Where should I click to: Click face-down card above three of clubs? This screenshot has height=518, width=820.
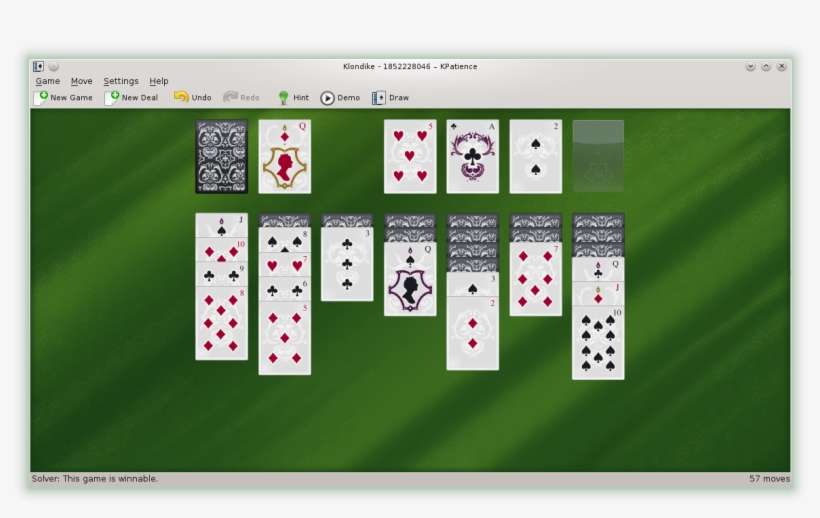point(347,221)
